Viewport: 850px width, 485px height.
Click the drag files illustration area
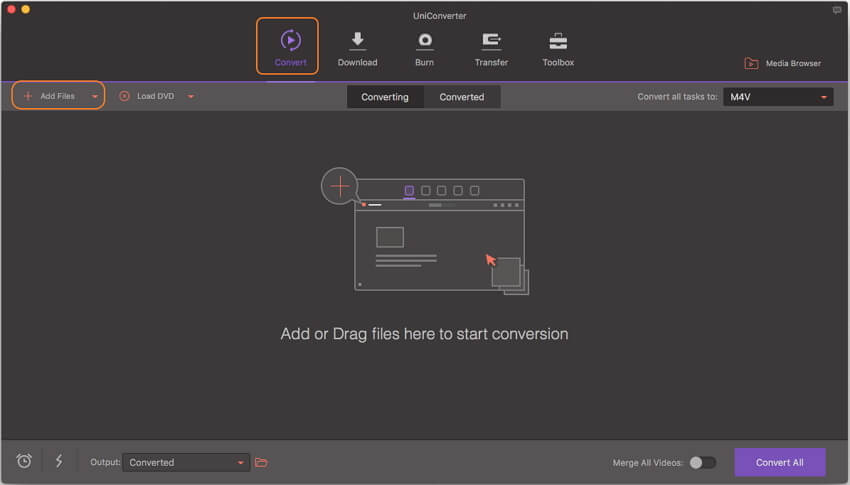425,231
